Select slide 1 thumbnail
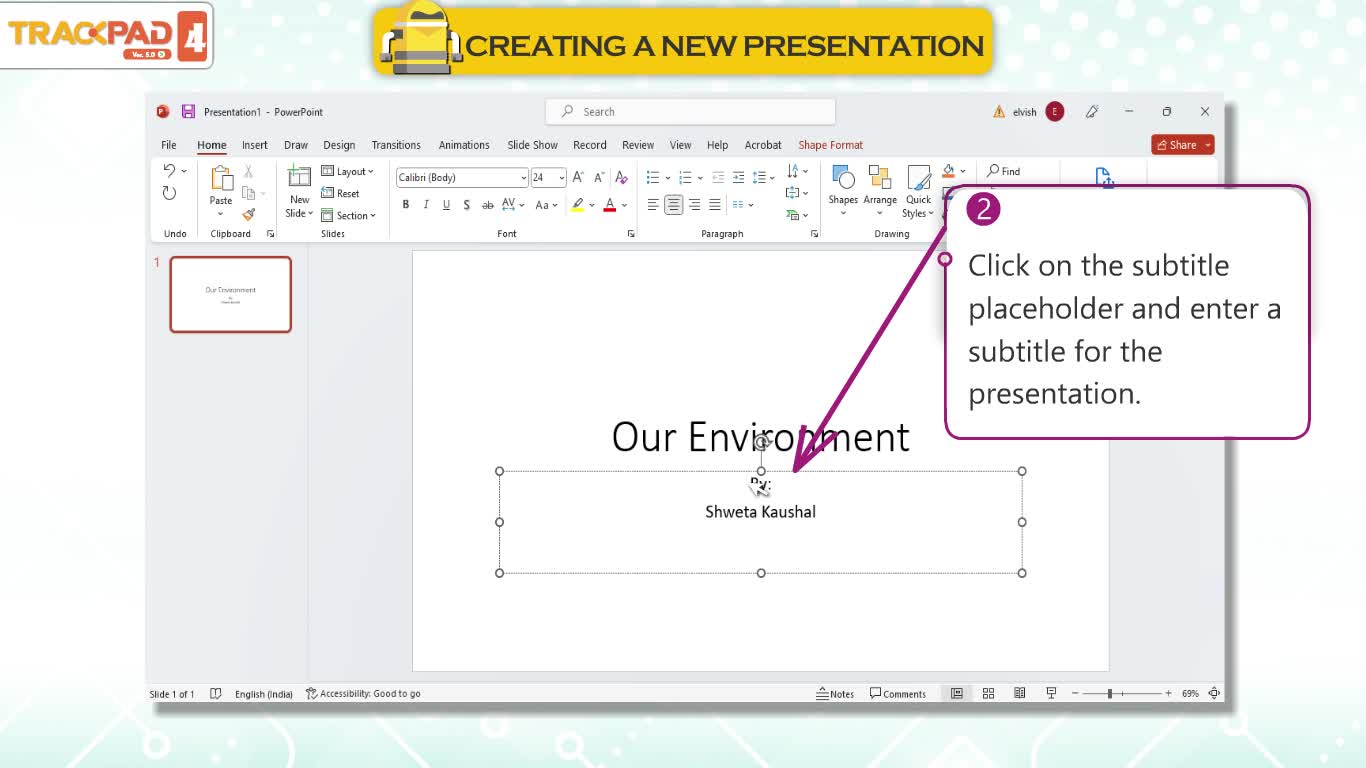The image size is (1366, 768). (230, 294)
